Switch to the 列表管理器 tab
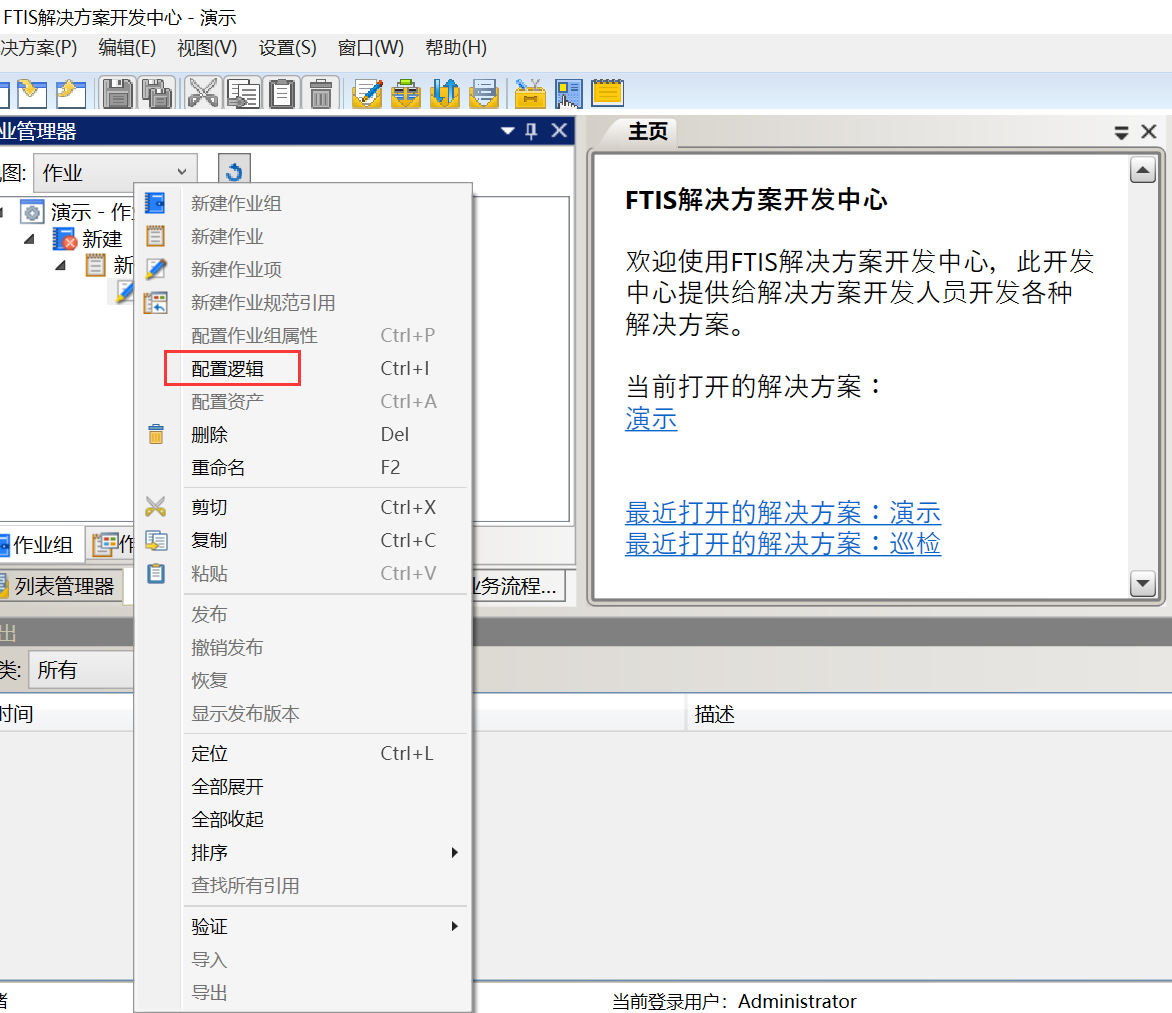Viewport: 1172px width, 1013px height. [x=62, y=587]
